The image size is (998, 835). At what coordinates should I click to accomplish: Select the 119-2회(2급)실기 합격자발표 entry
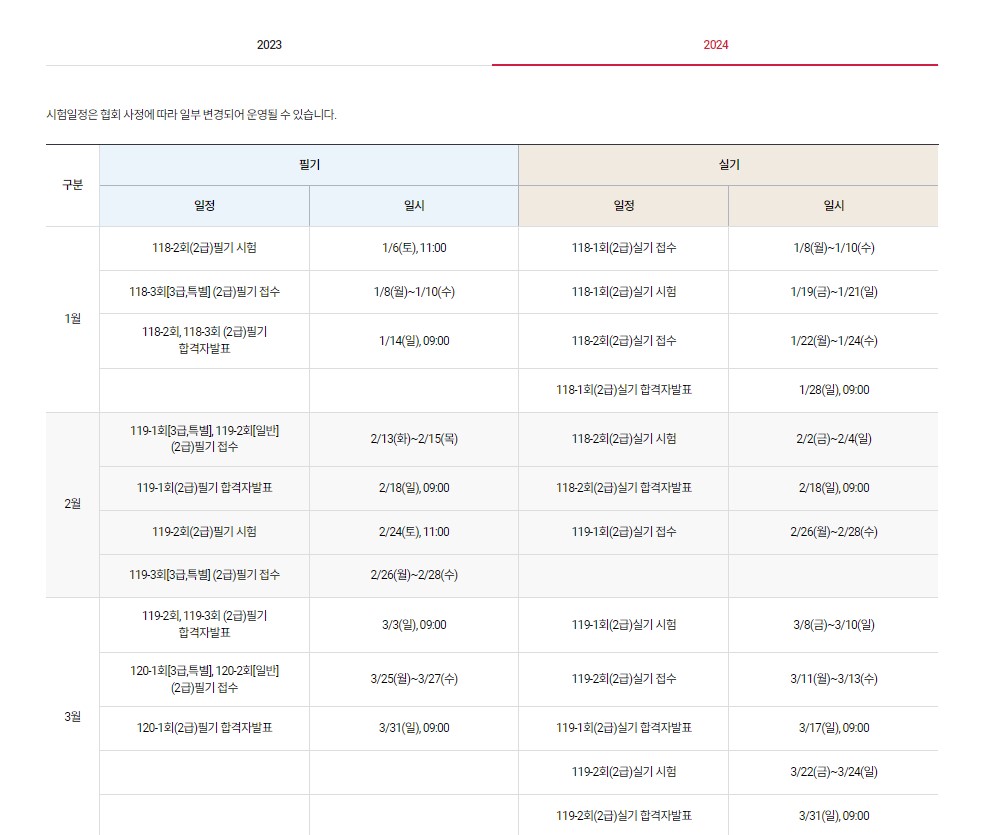tap(623, 815)
